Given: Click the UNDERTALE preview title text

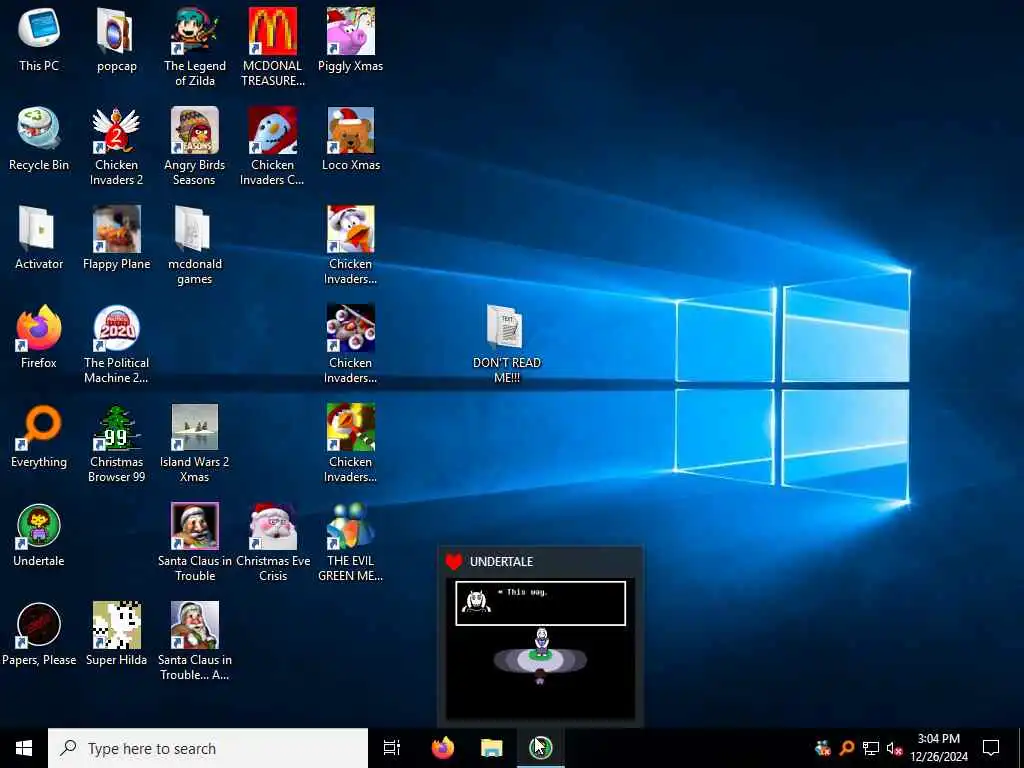Looking at the screenshot, I should [x=501, y=562].
